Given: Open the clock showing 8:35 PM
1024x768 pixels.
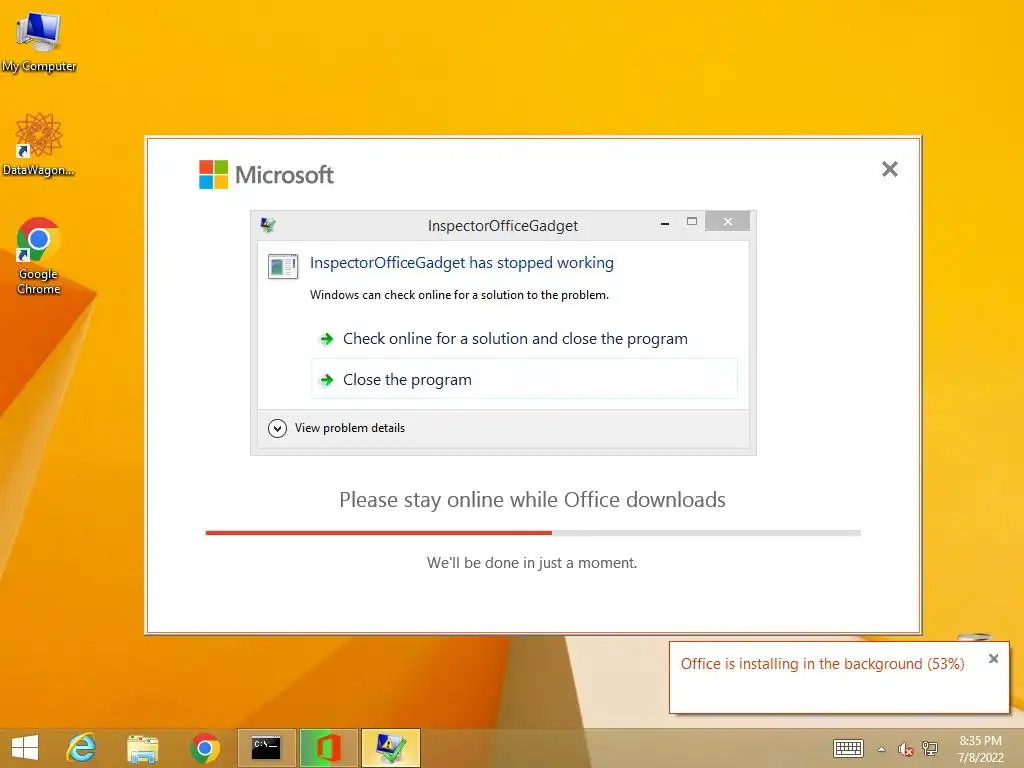Looking at the screenshot, I should (x=980, y=748).
